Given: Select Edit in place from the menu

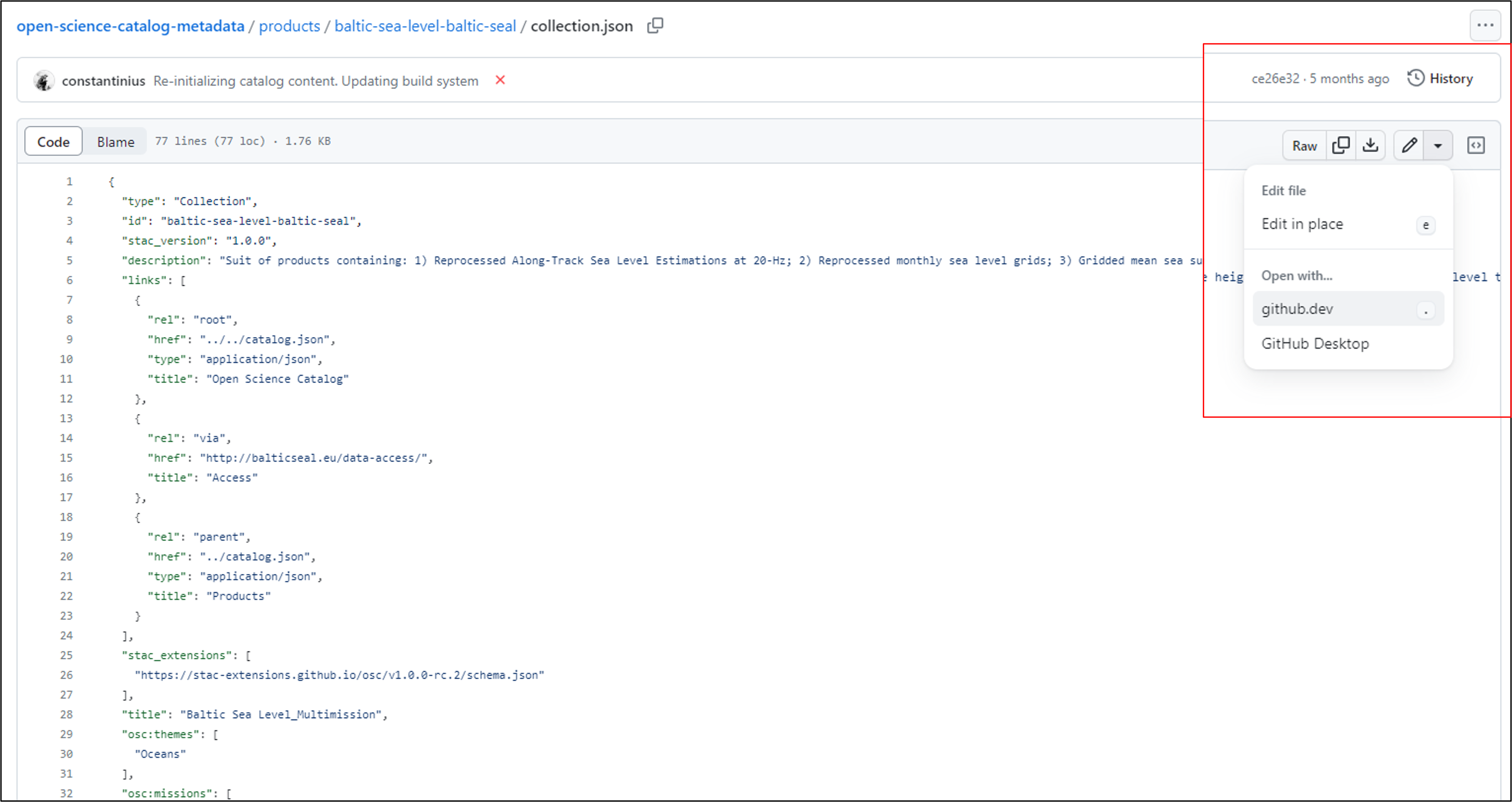Looking at the screenshot, I should tap(1302, 223).
